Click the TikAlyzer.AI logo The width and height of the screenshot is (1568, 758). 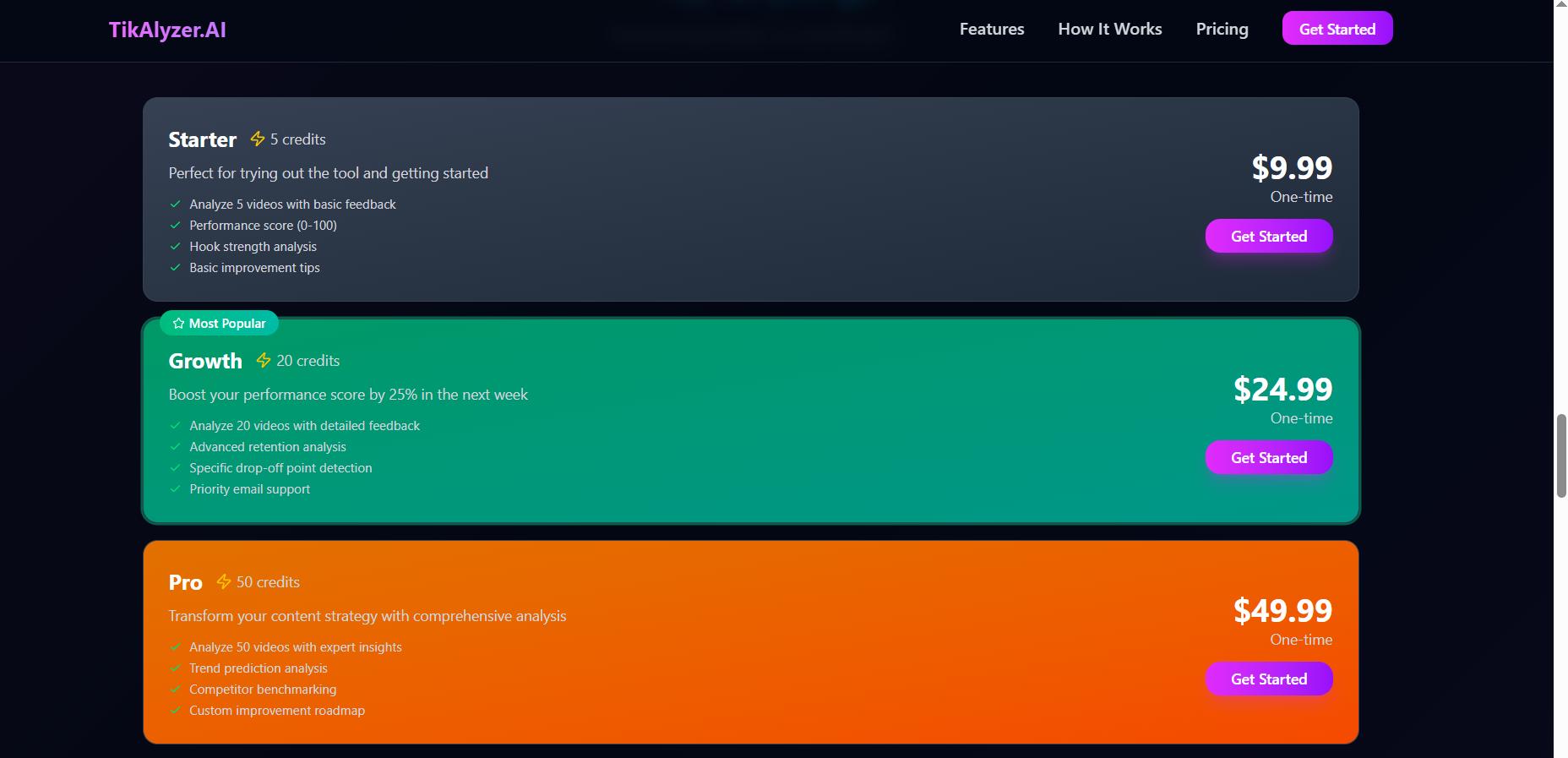[x=167, y=30]
